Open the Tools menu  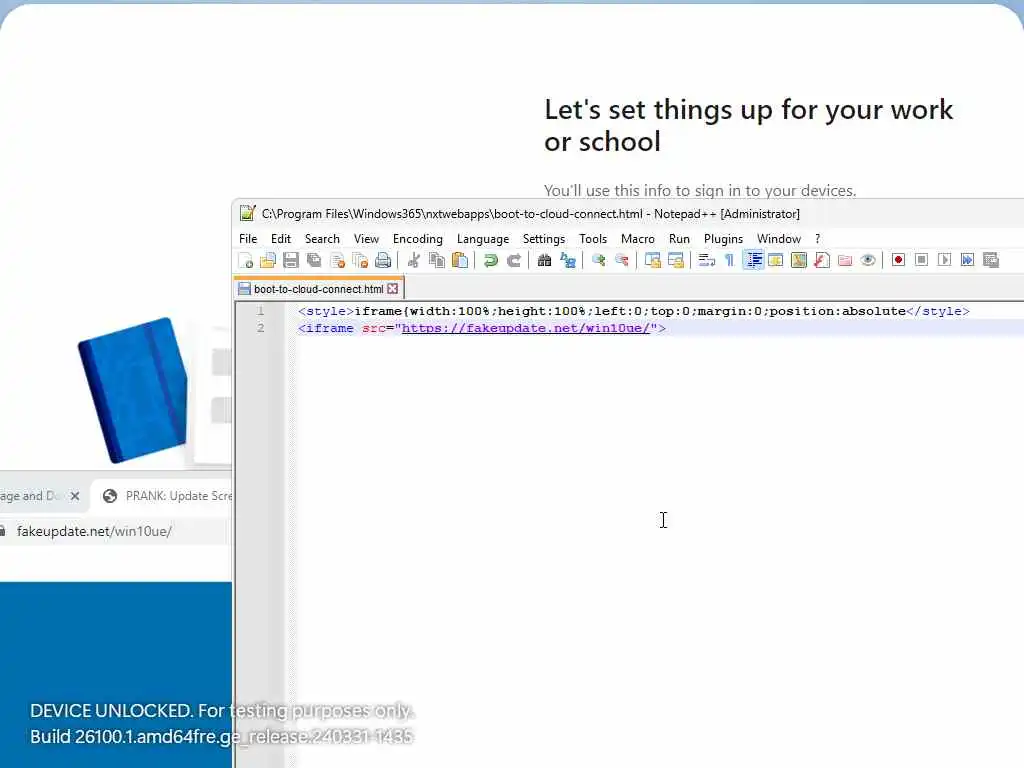[x=593, y=239]
